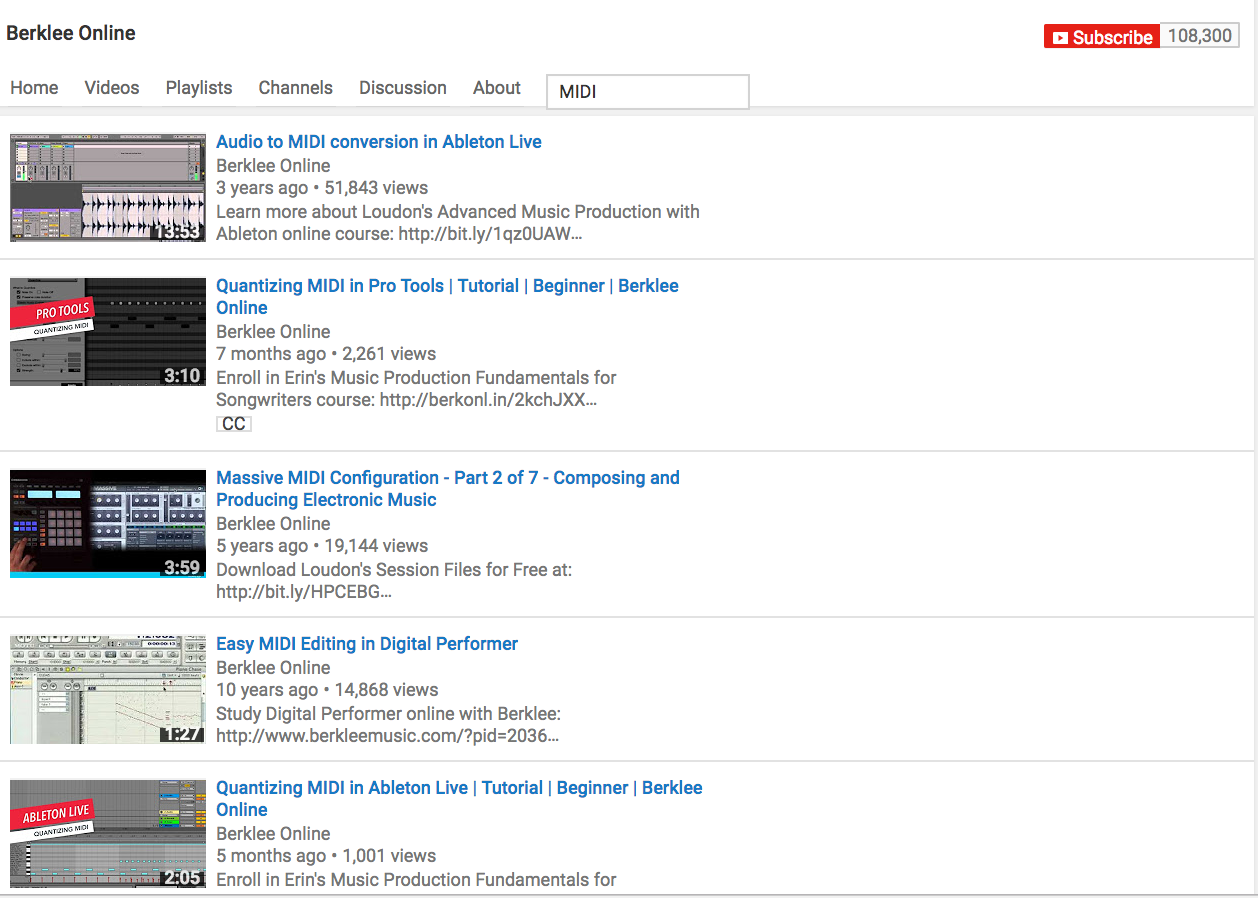The height and width of the screenshot is (898, 1258).
Task: Open the Home tab
Action: coord(34,88)
